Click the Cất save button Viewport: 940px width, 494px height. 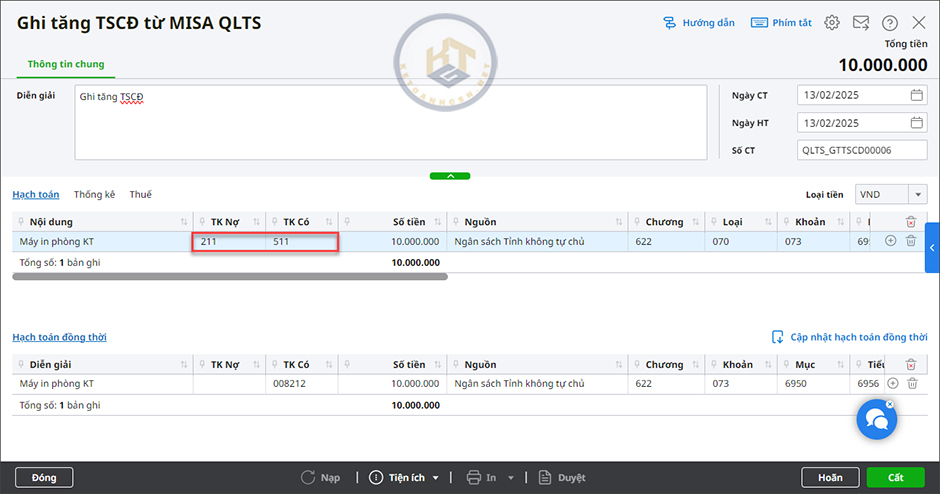(895, 477)
